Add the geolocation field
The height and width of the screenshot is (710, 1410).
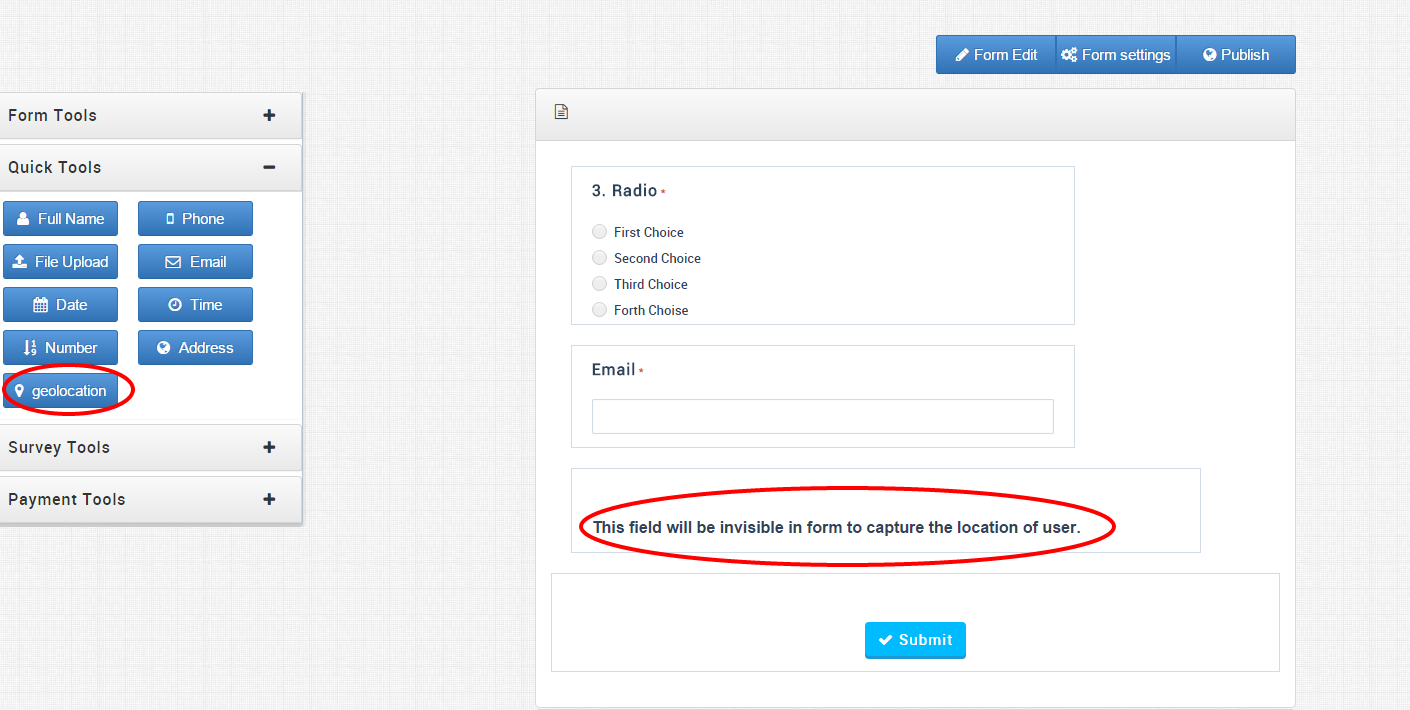pyautogui.click(x=60, y=391)
